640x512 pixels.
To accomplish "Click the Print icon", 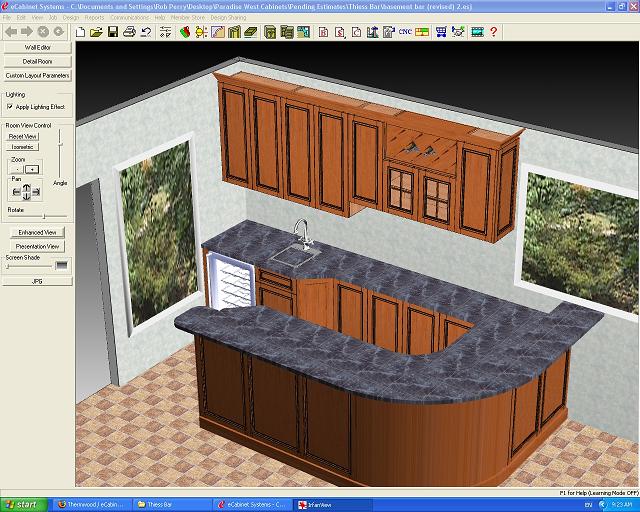I will pyautogui.click(x=129, y=32).
